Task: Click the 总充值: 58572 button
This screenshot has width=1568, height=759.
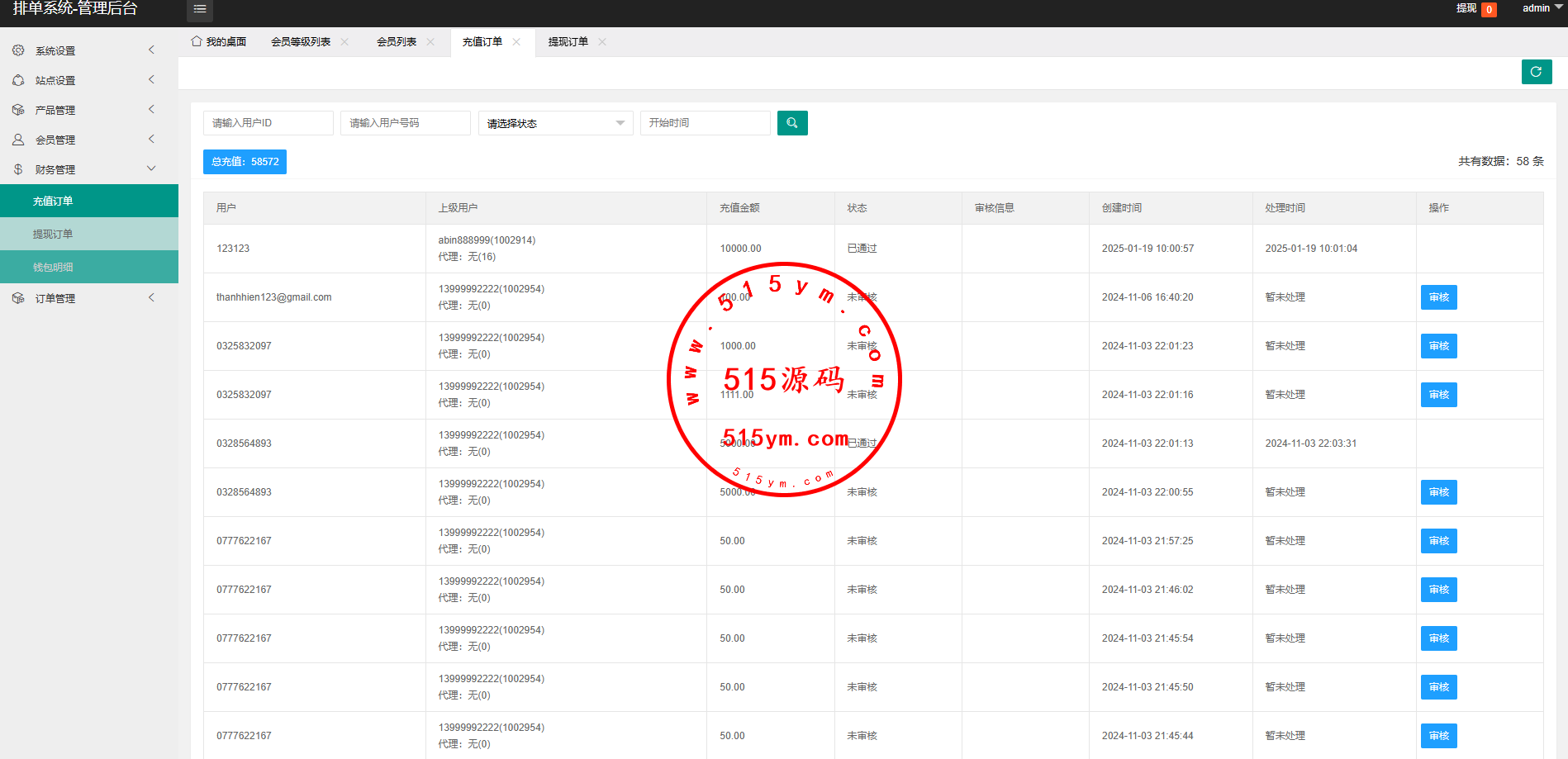Action: pos(245,162)
